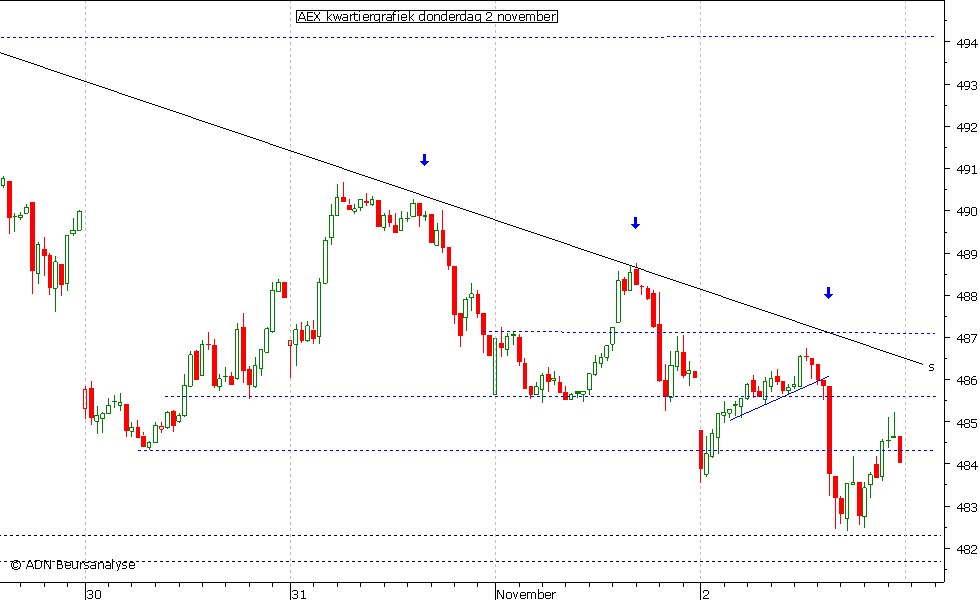Screen dimensions: 980x600
Task: Click the 'November' label on time axis
Action: [526, 594]
